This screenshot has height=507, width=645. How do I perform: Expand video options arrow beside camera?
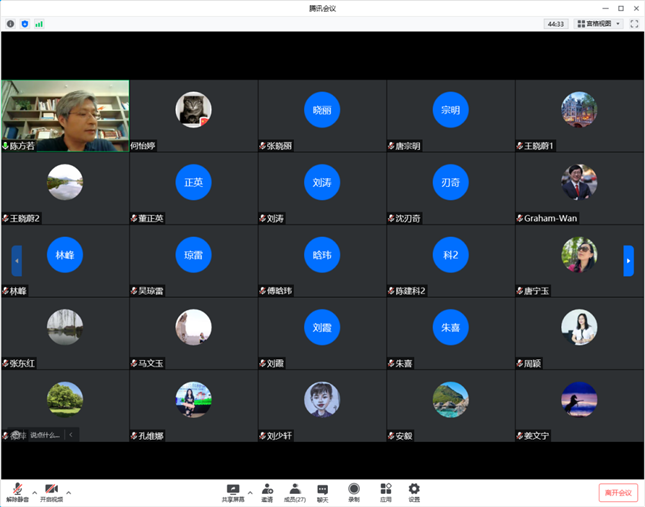(69, 491)
